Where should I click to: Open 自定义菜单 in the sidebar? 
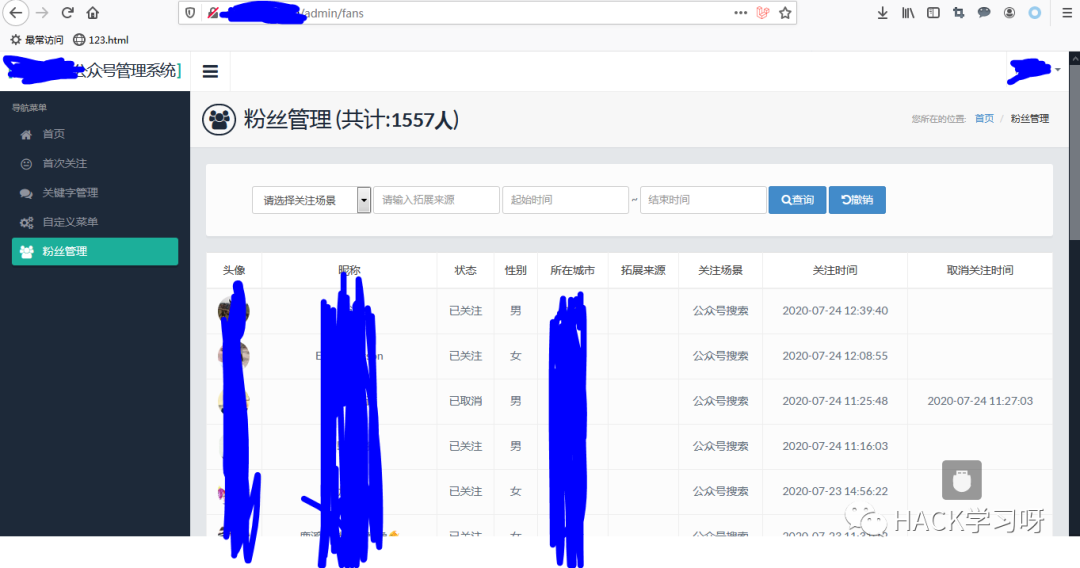point(70,222)
